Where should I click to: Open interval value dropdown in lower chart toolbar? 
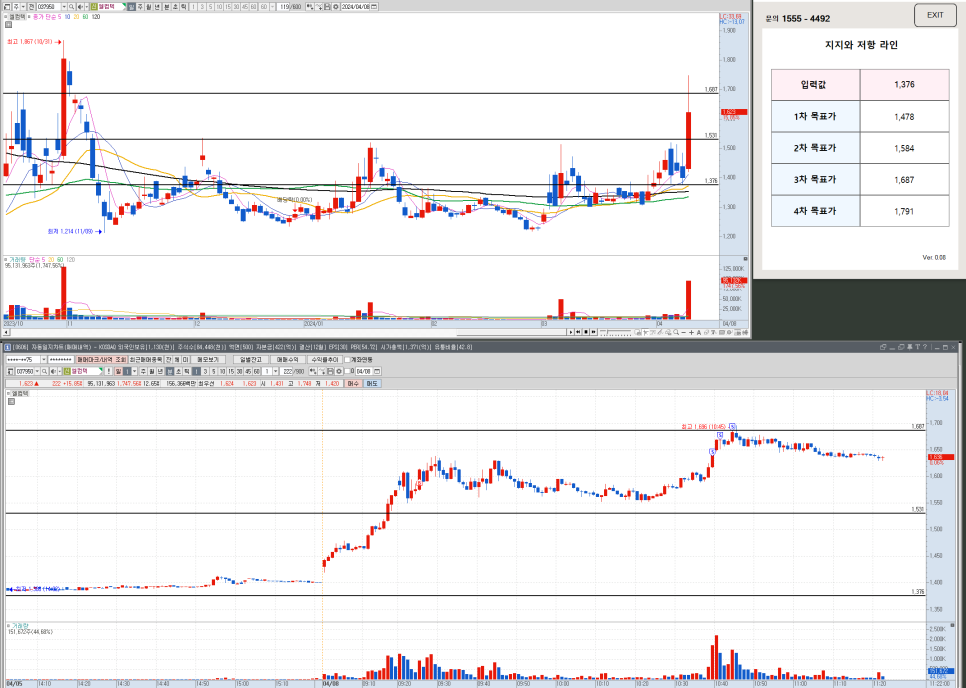275,371
